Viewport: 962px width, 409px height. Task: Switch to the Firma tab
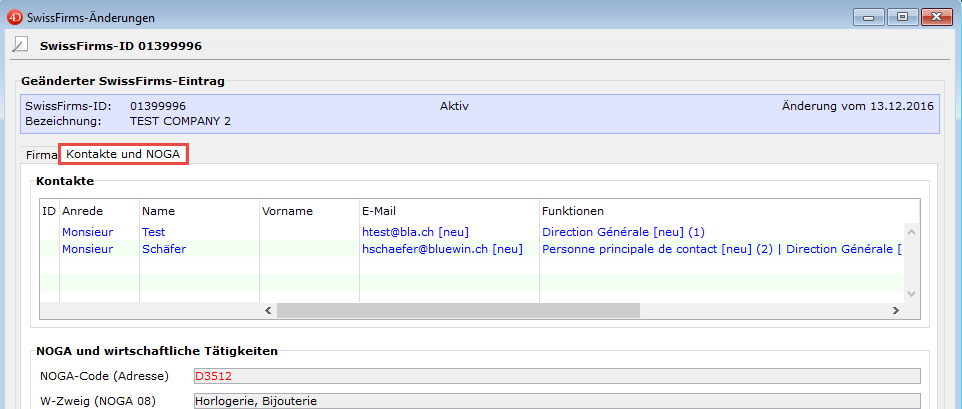(40, 155)
